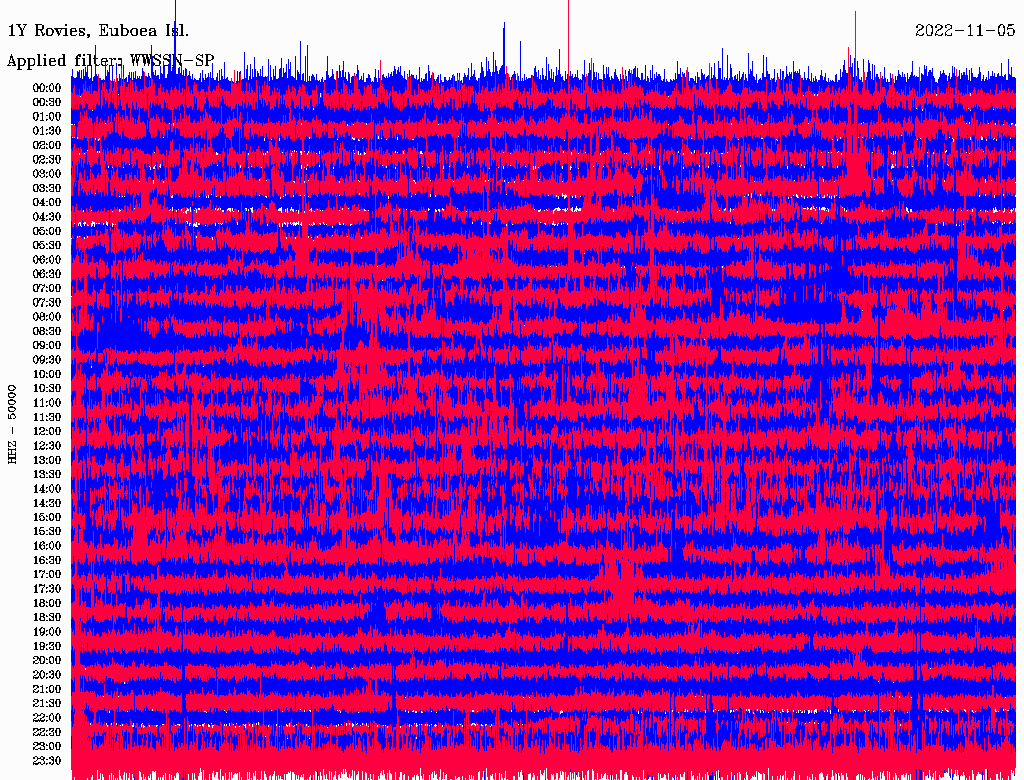Viewport: 1024px width, 780px height.
Task: Select the 20:00 time row label
Action: (47, 660)
